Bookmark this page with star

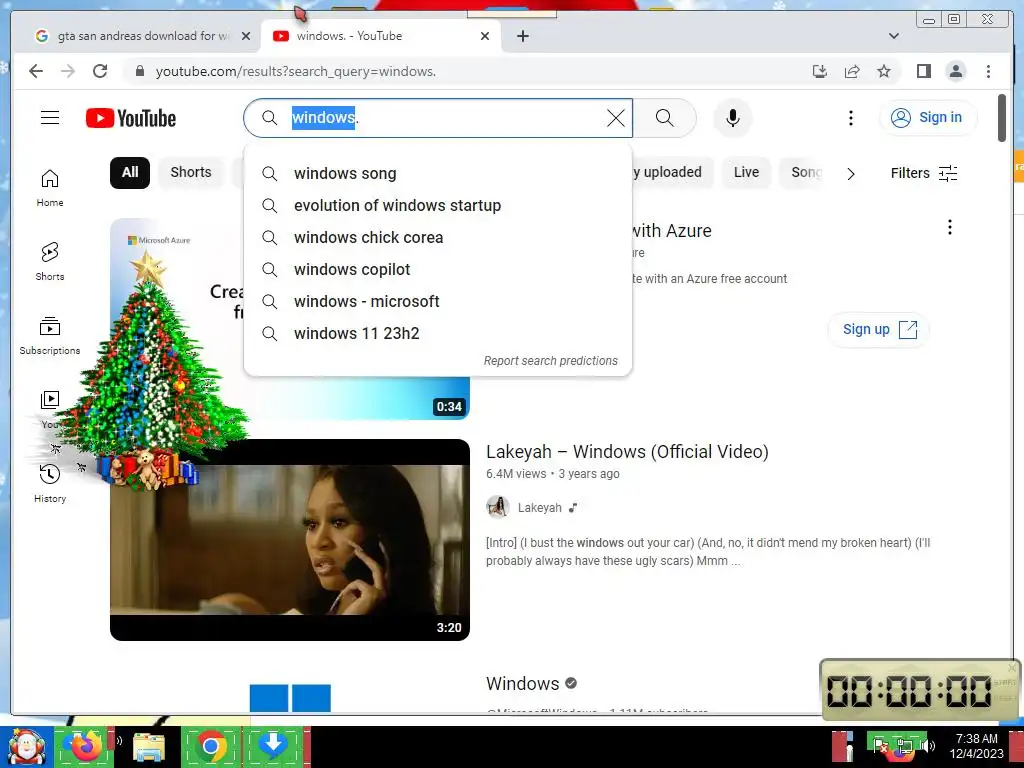(884, 71)
